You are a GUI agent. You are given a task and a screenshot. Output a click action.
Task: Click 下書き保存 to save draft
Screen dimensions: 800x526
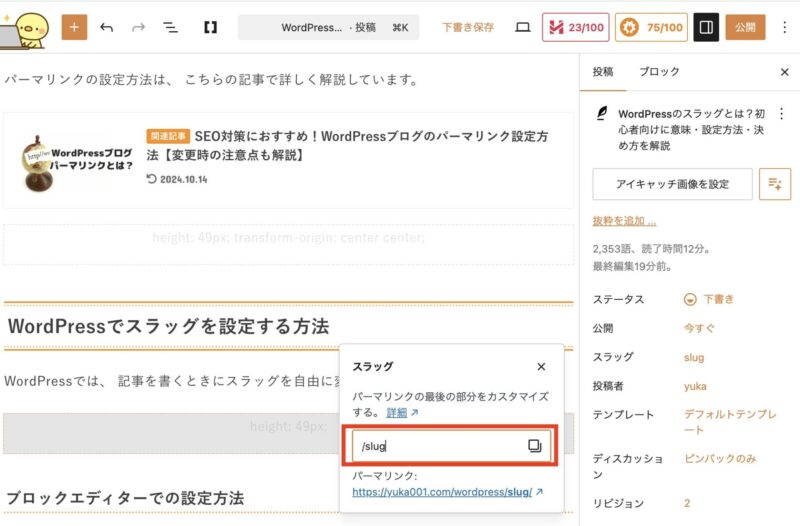[x=468, y=27]
